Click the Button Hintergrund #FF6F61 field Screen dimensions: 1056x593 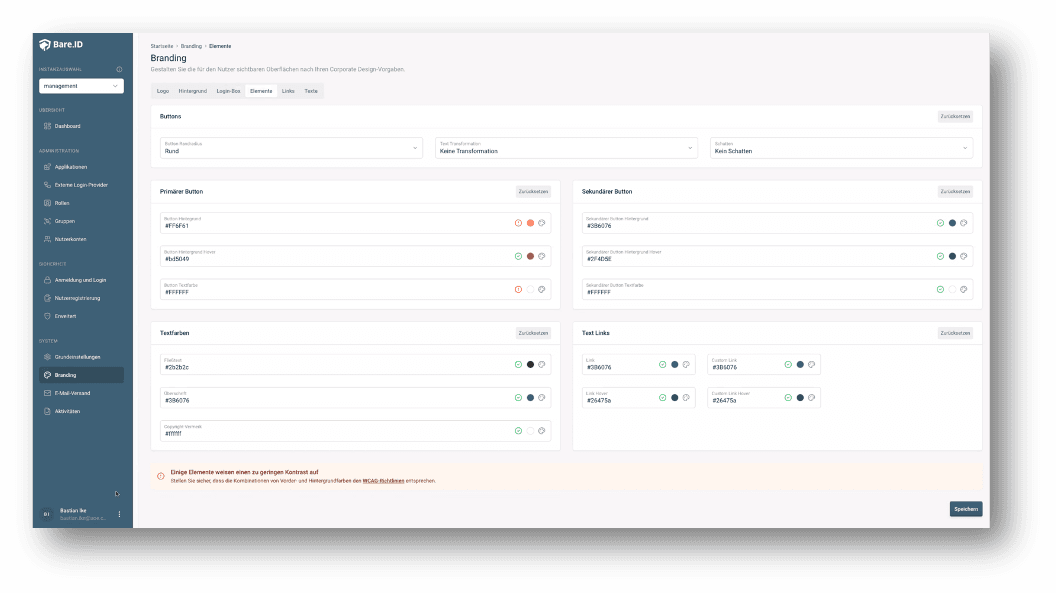click(x=356, y=223)
